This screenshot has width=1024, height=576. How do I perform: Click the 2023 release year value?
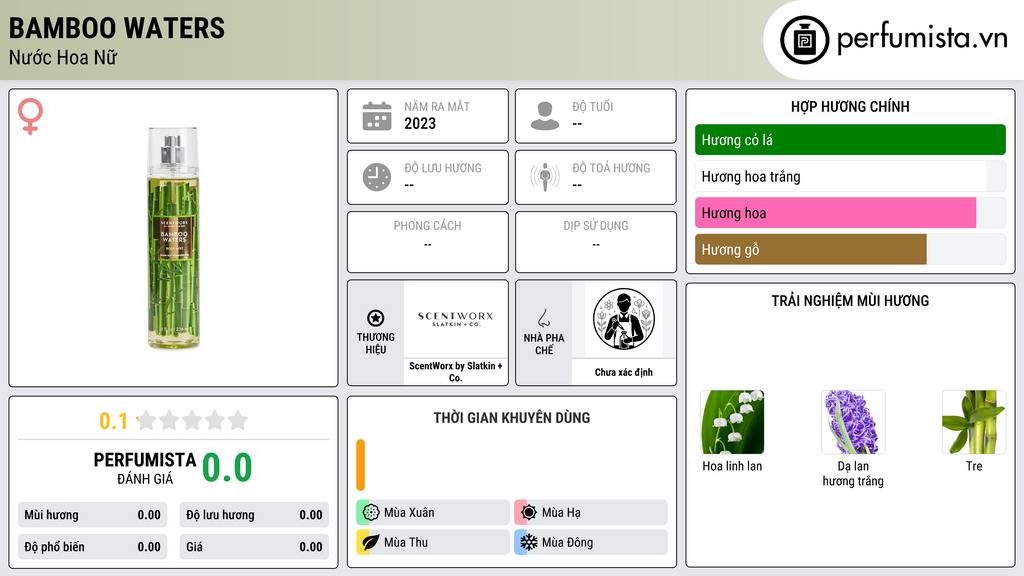tap(420, 123)
